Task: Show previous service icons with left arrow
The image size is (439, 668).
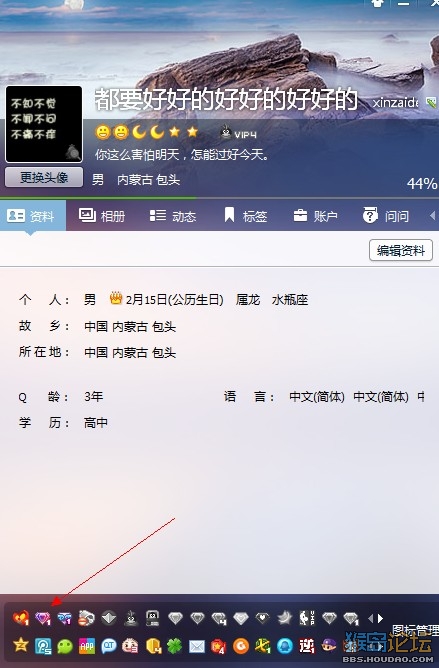Action: coord(370,618)
